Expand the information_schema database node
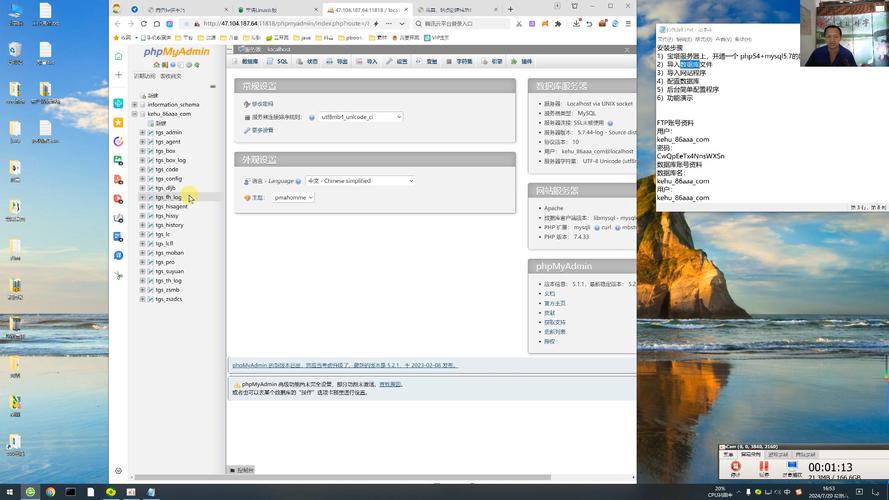The image size is (889, 500). tap(134, 105)
